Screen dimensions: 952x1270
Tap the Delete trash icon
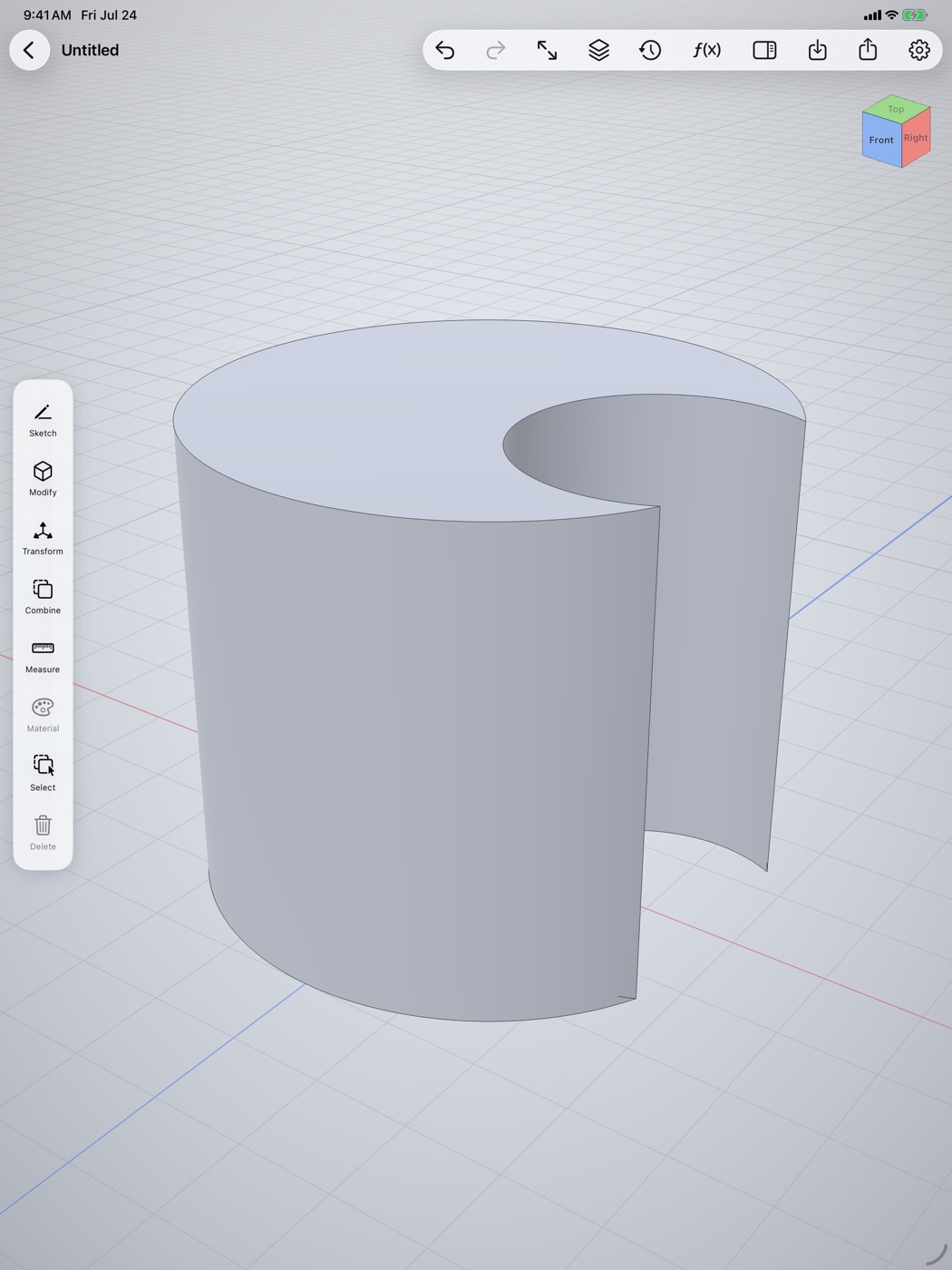coord(43,833)
